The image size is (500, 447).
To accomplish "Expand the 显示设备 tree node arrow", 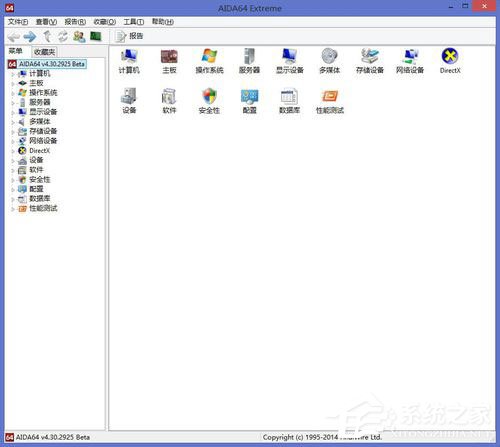I will (13, 113).
